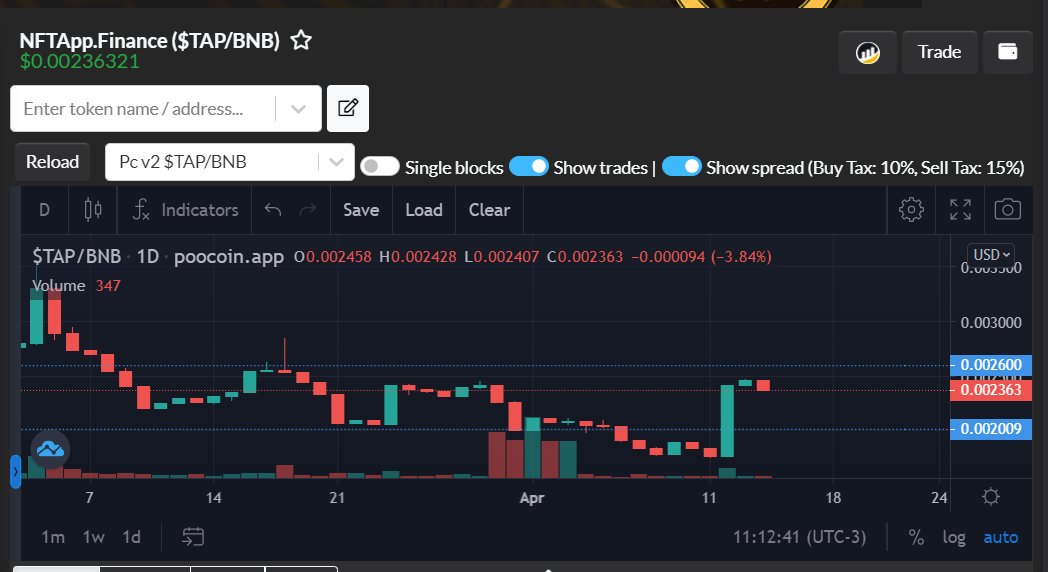Open chart settings gear
Image resolution: width=1048 pixels, height=572 pixels.
click(x=911, y=210)
